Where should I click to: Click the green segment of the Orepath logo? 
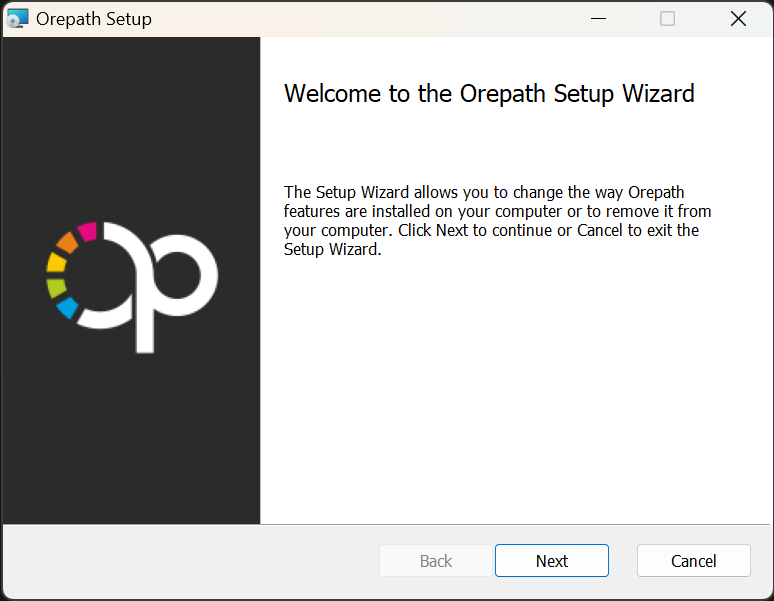pyautogui.click(x=57, y=287)
